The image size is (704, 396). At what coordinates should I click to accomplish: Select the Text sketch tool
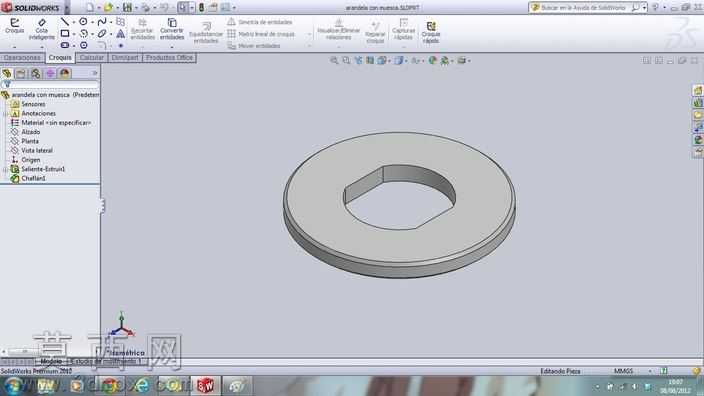[x=121, y=34]
